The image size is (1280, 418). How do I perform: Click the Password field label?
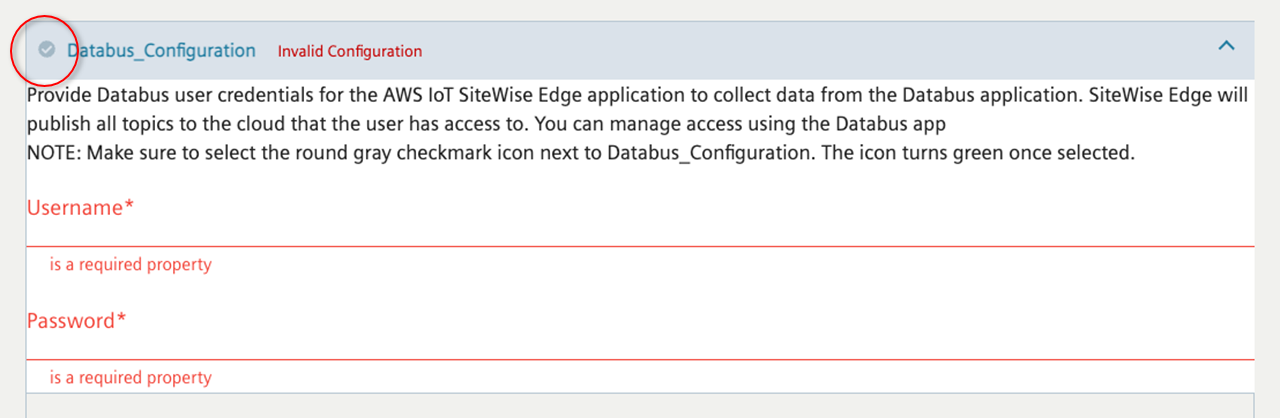pos(71,321)
